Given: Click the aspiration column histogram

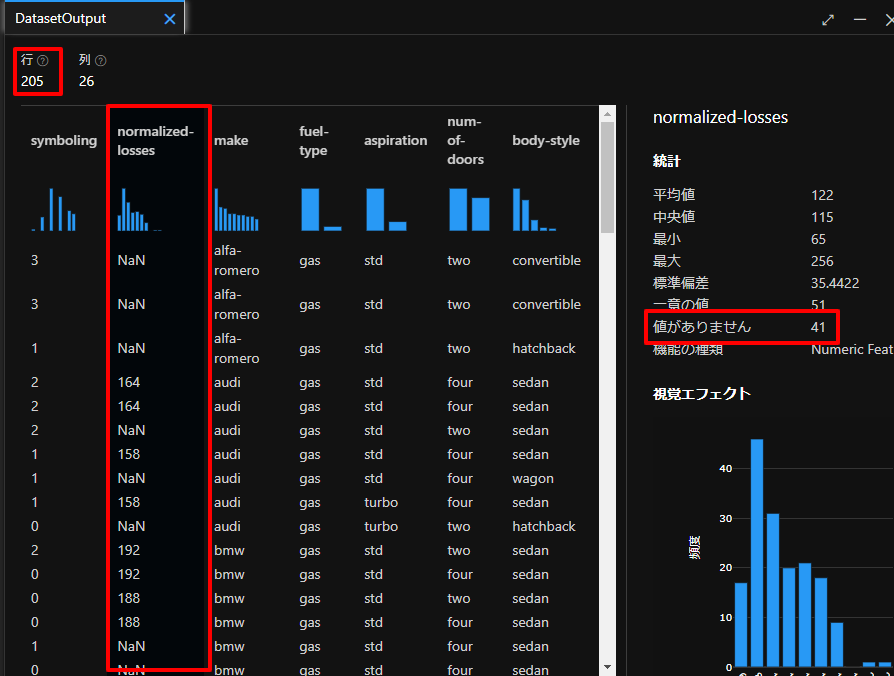Looking at the screenshot, I should pyautogui.click(x=385, y=209).
